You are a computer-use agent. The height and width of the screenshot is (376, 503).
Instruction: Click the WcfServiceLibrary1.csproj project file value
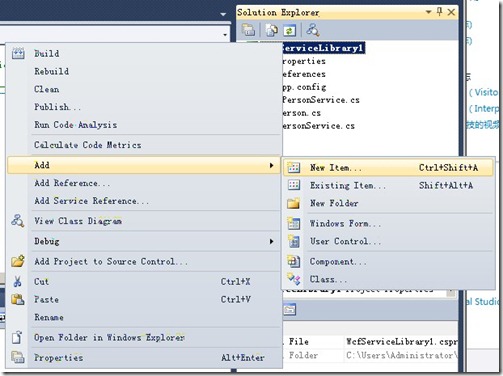click(x=401, y=341)
